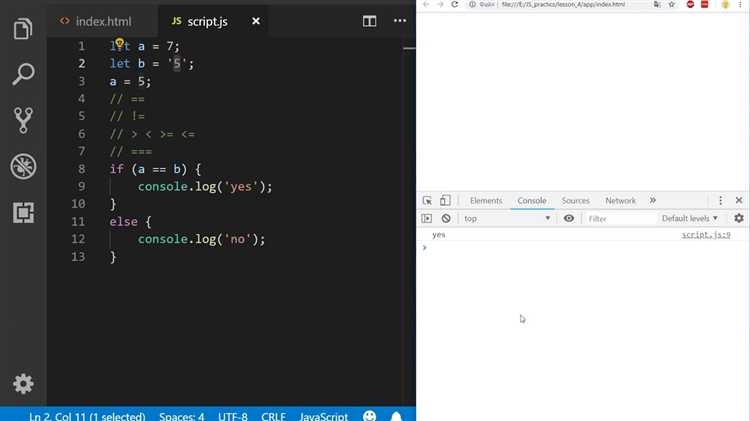Close the script.js tab

tap(256, 21)
